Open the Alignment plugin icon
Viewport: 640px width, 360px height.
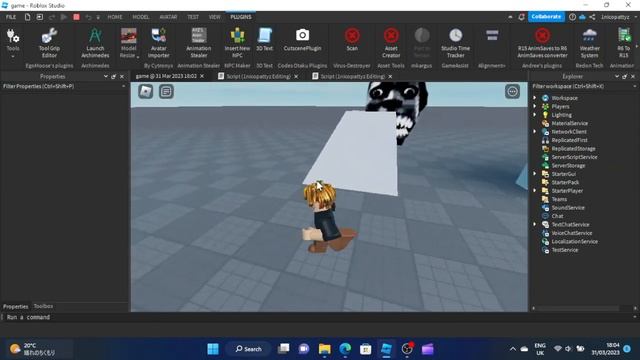(x=492, y=36)
